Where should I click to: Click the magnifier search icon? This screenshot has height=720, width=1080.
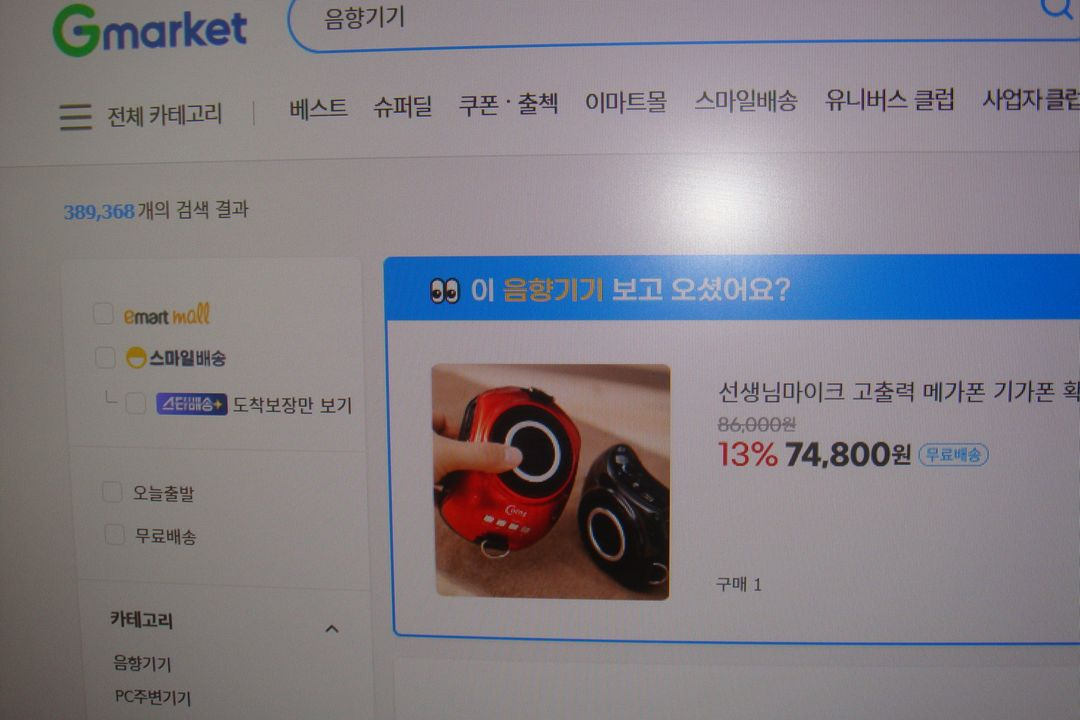click(x=1057, y=8)
